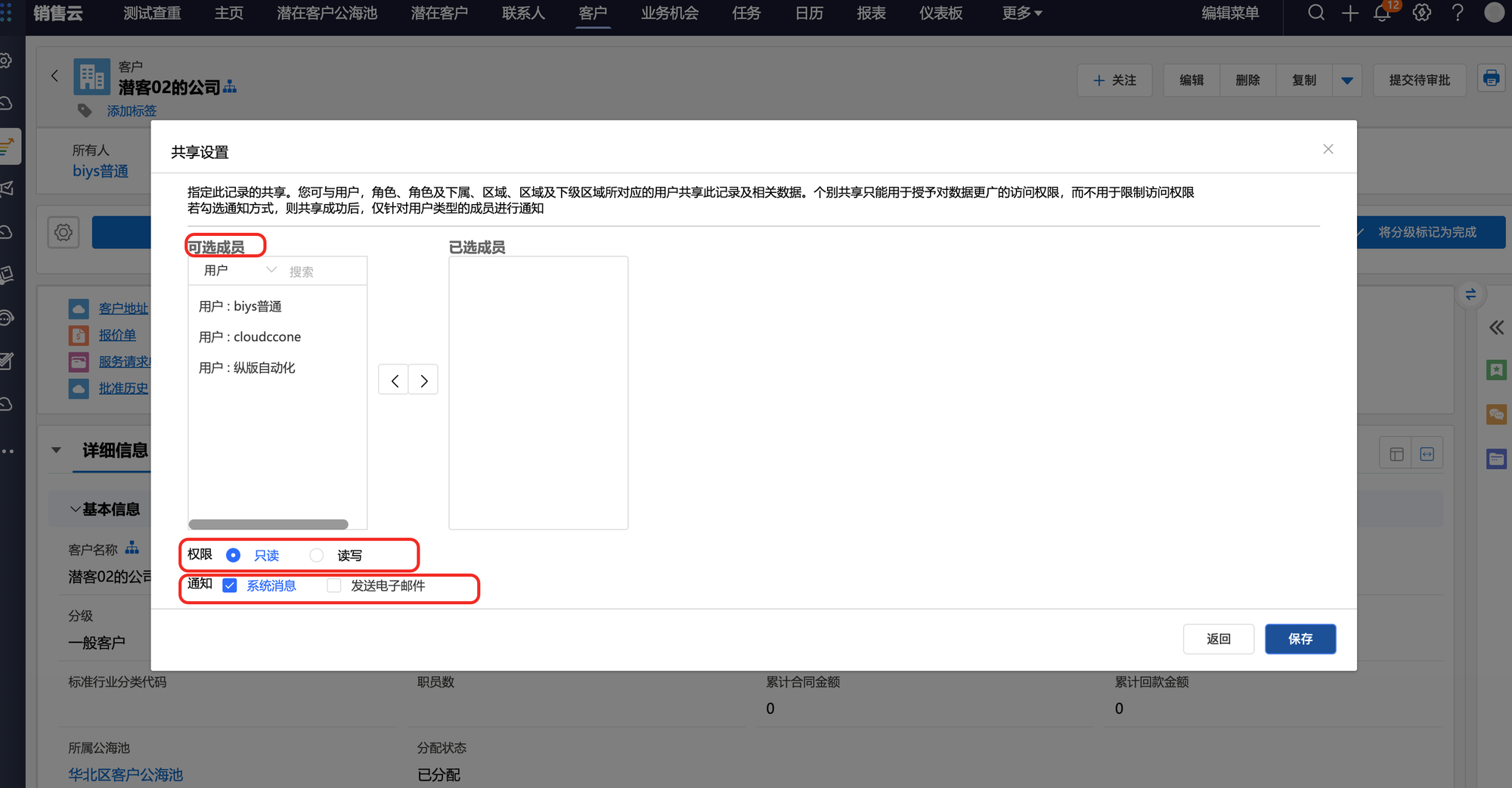Viewport: 1512px width, 788px height.
Task: Open the dropdown arrow next to 复制
Action: click(x=1347, y=80)
